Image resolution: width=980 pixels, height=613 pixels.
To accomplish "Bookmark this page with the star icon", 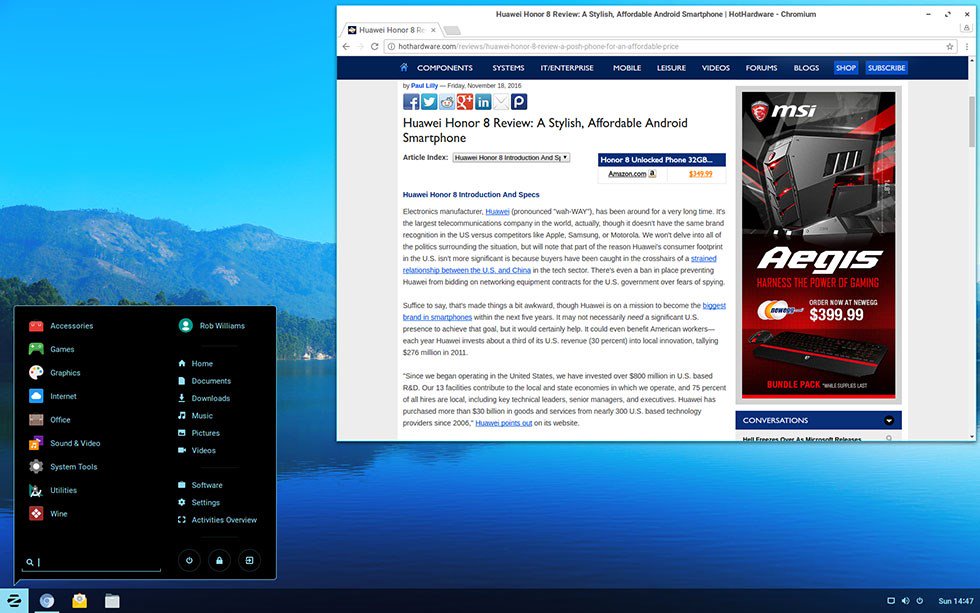I will pos(950,46).
